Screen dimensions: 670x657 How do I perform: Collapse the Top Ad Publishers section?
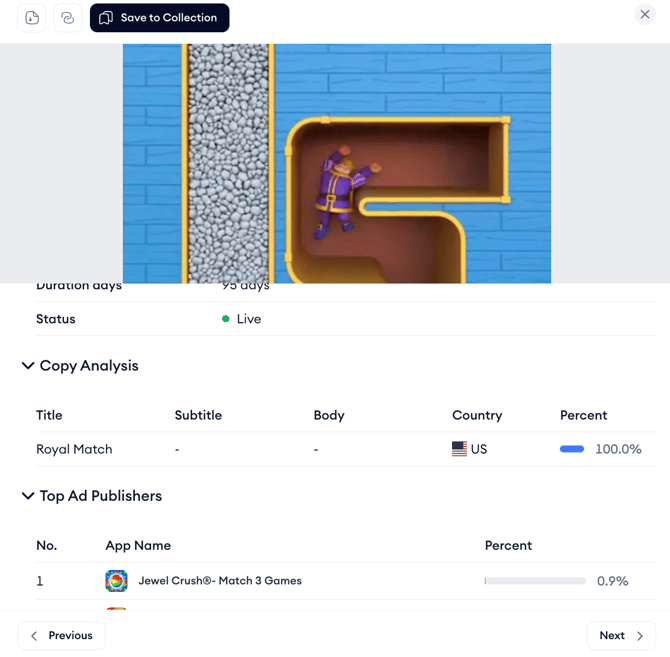[28, 496]
